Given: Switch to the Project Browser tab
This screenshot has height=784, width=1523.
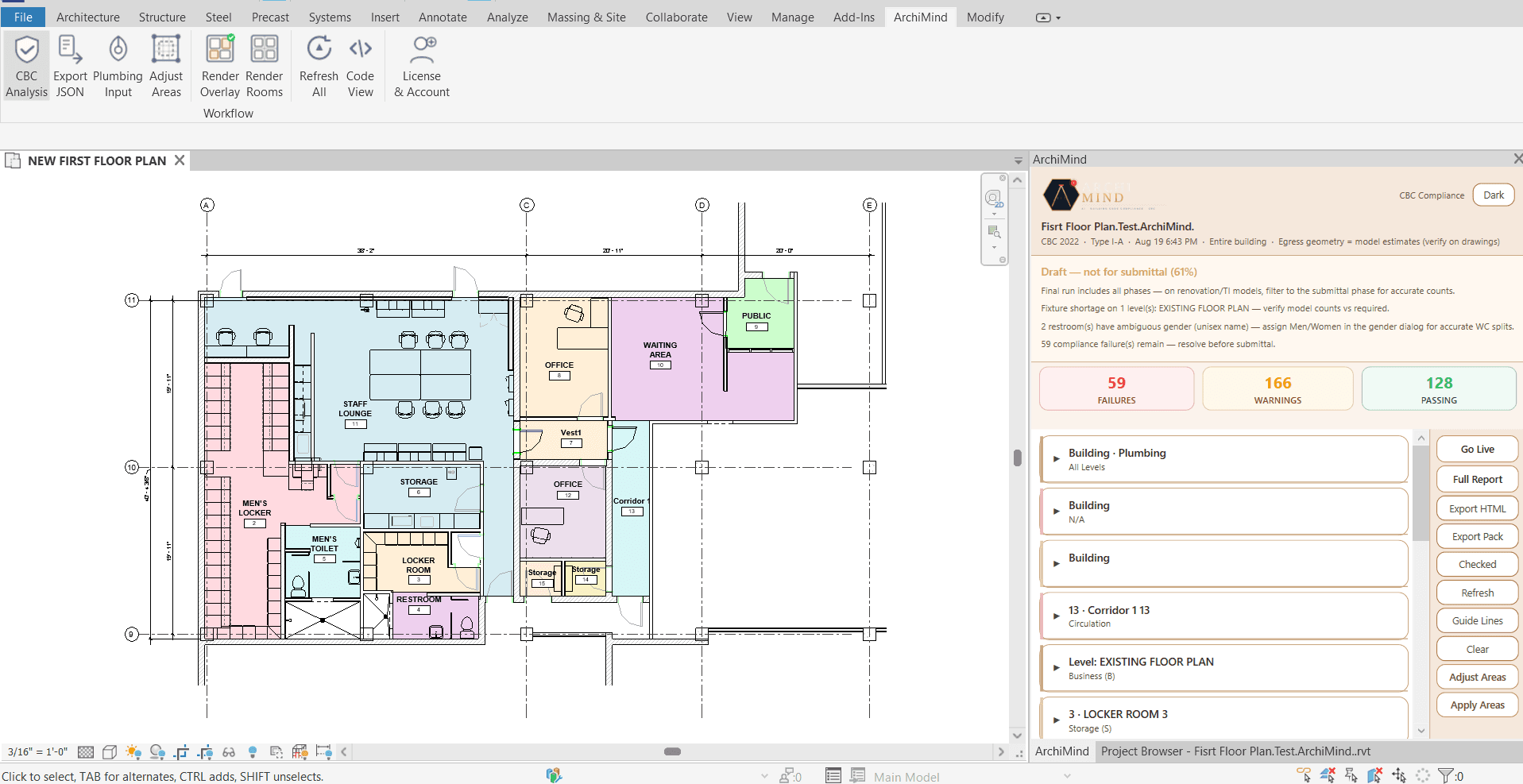Looking at the screenshot, I should 1235,751.
